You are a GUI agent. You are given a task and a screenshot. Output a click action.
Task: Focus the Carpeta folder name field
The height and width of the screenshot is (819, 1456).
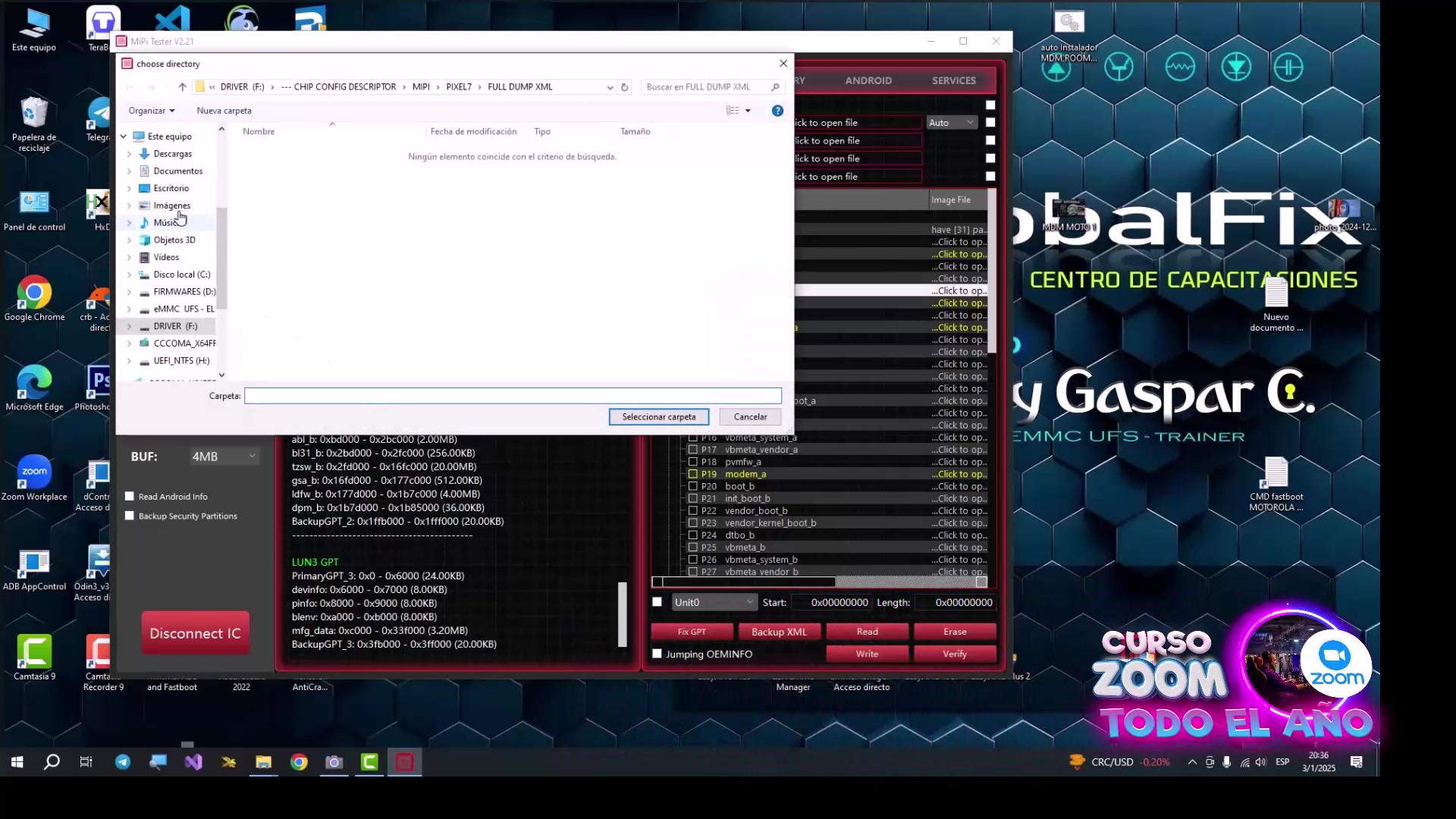click(513, 396)
